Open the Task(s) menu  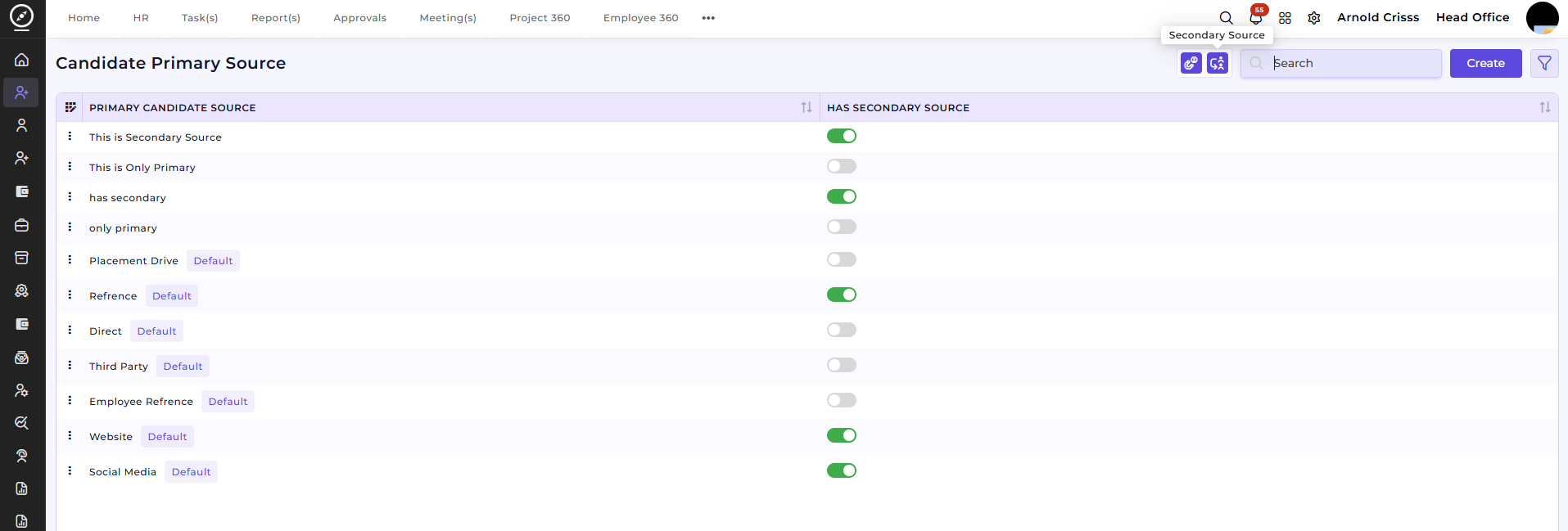200,18
